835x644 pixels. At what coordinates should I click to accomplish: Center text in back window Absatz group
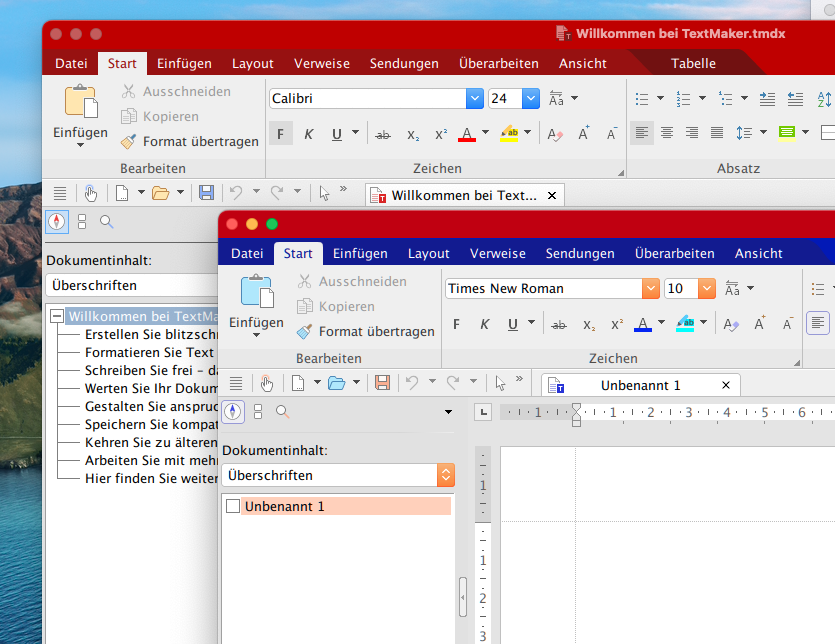click(x=667, y=133)
